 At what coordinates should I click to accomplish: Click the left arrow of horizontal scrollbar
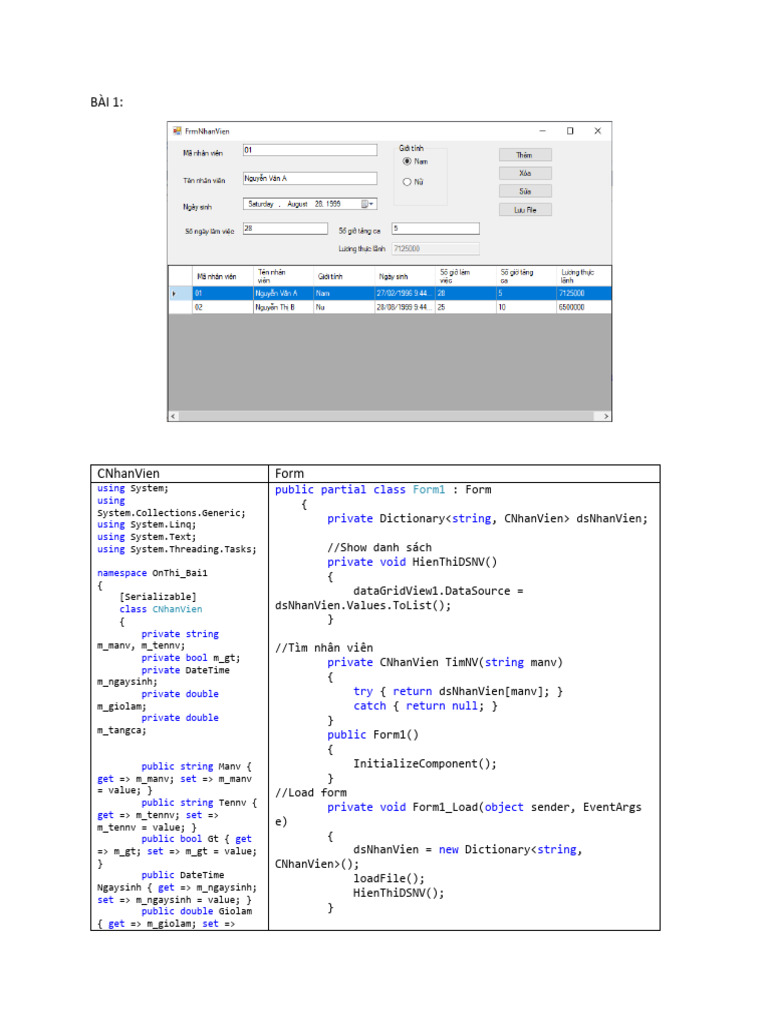pyautogui.click(x=172, y=415)
